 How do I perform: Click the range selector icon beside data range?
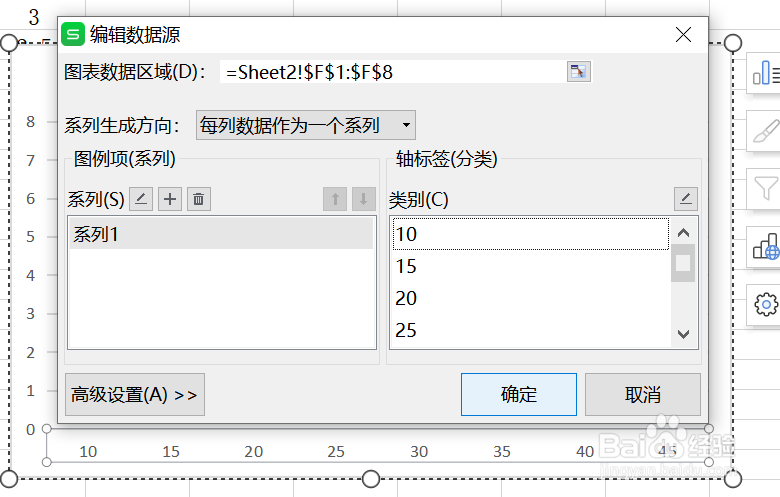(579, 71)
